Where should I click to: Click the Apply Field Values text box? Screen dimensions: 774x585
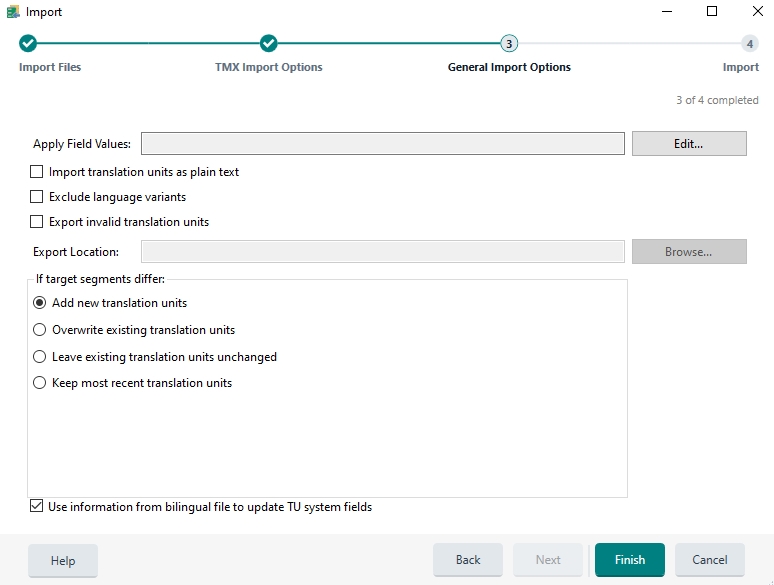[x=383, y=144]
